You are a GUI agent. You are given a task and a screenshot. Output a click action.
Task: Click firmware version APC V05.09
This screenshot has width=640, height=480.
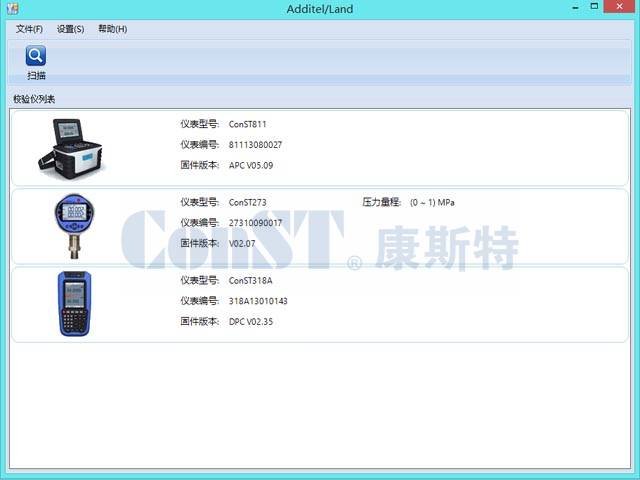[x=251, y=165]
